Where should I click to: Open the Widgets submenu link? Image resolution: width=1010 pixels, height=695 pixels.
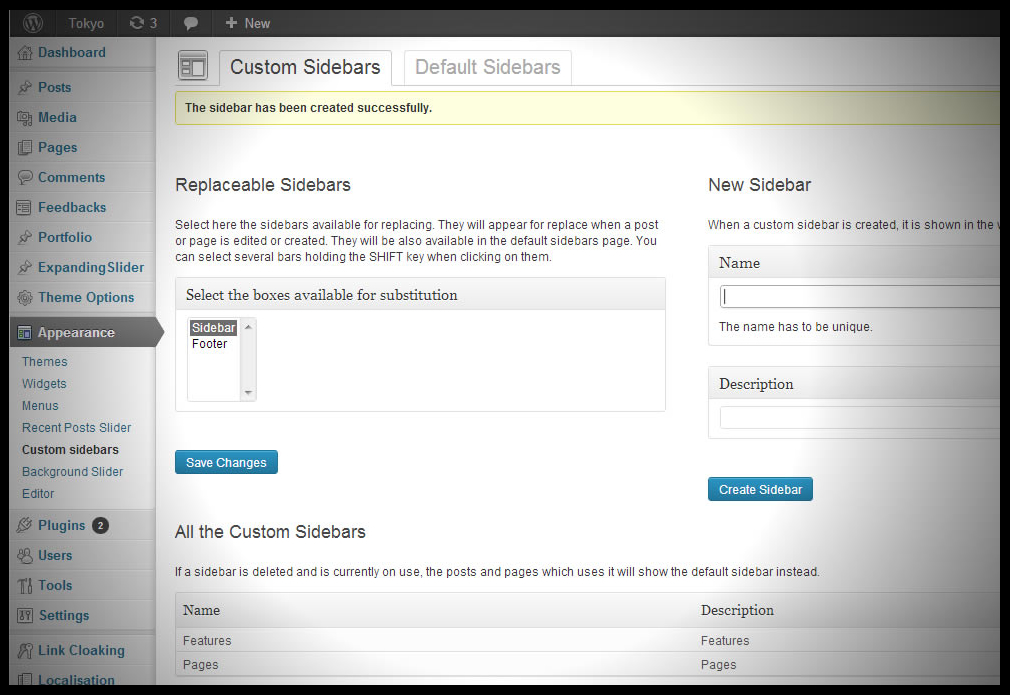point(44,384)
